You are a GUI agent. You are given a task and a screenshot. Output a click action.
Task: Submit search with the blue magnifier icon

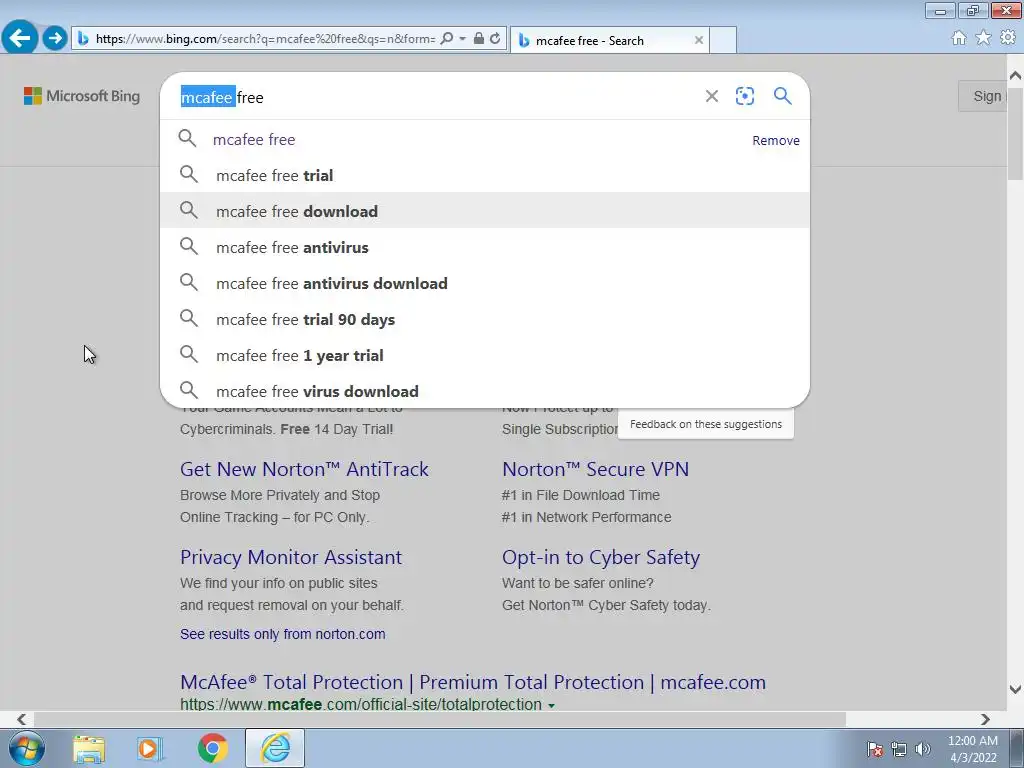point(782,96)
